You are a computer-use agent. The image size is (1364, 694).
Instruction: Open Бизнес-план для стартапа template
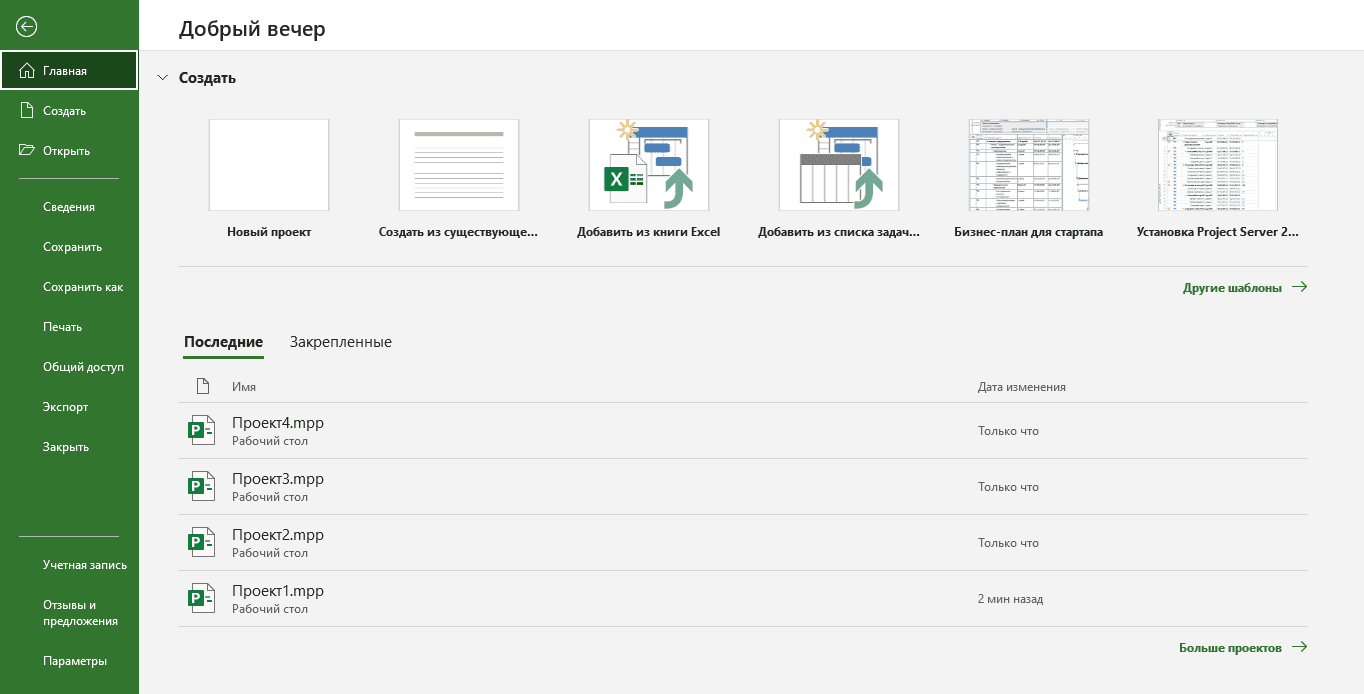[x=1028, y=166]
